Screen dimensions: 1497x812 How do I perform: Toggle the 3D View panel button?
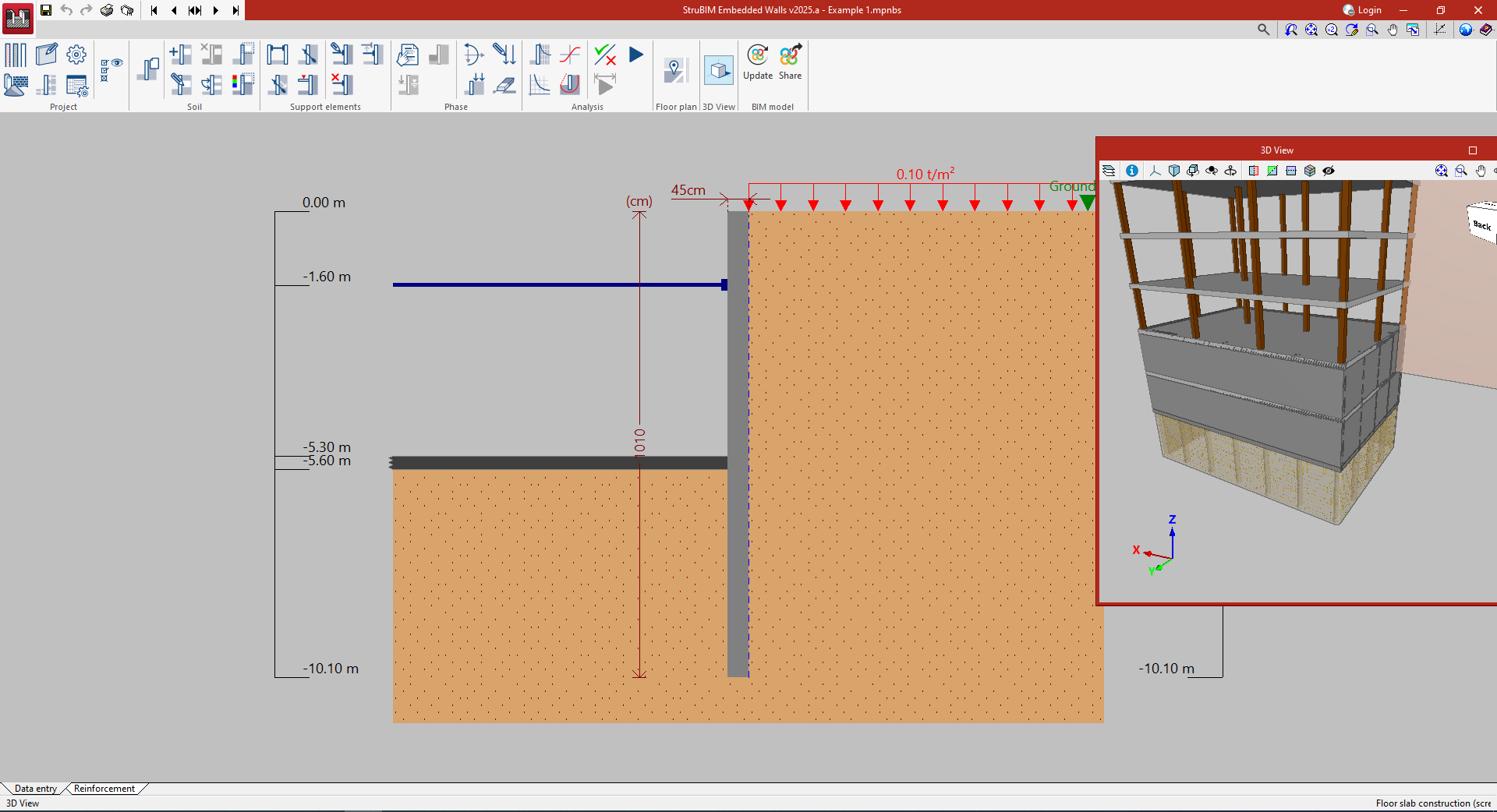(x=718, y=71)
